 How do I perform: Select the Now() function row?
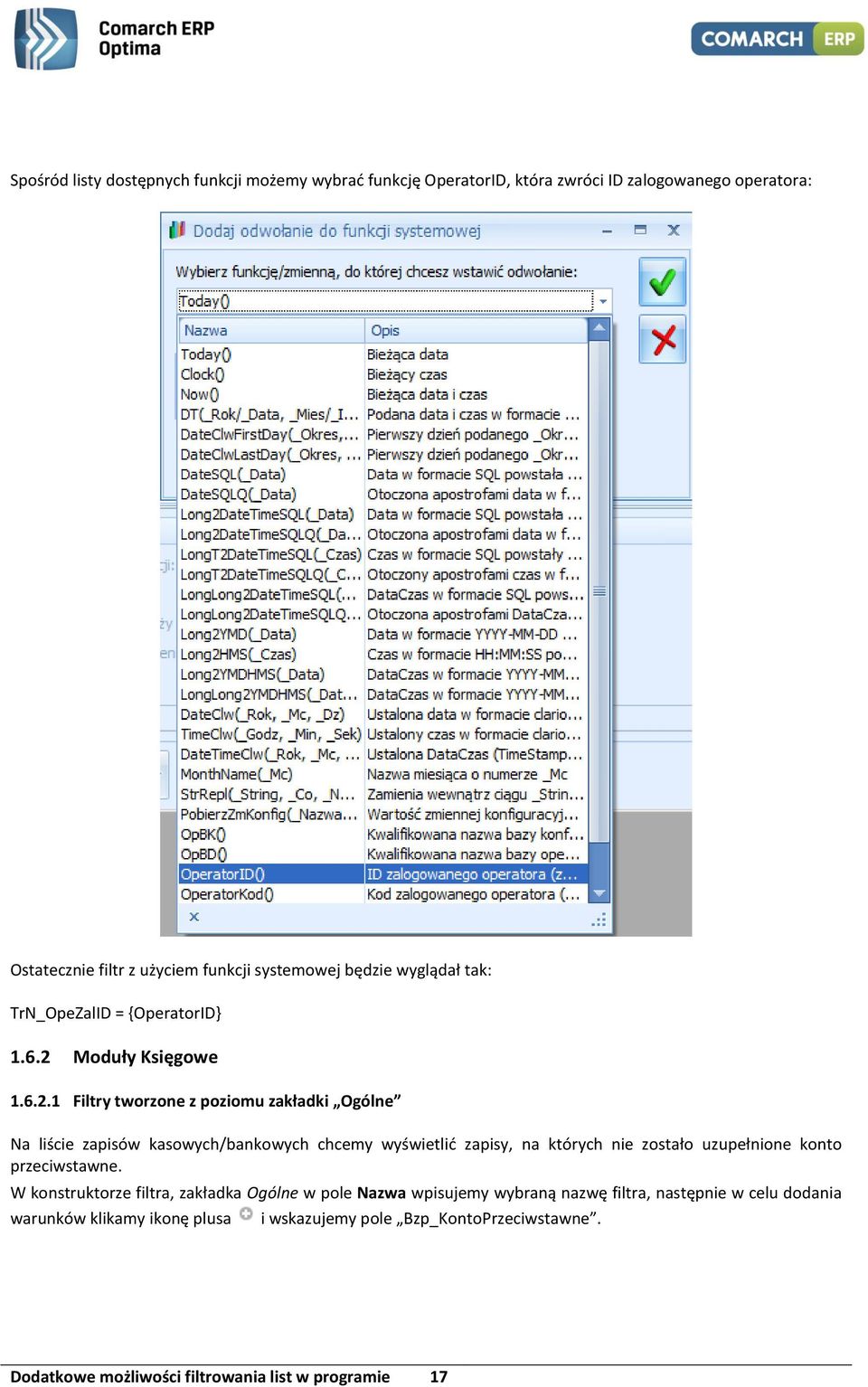click(383, 394)
